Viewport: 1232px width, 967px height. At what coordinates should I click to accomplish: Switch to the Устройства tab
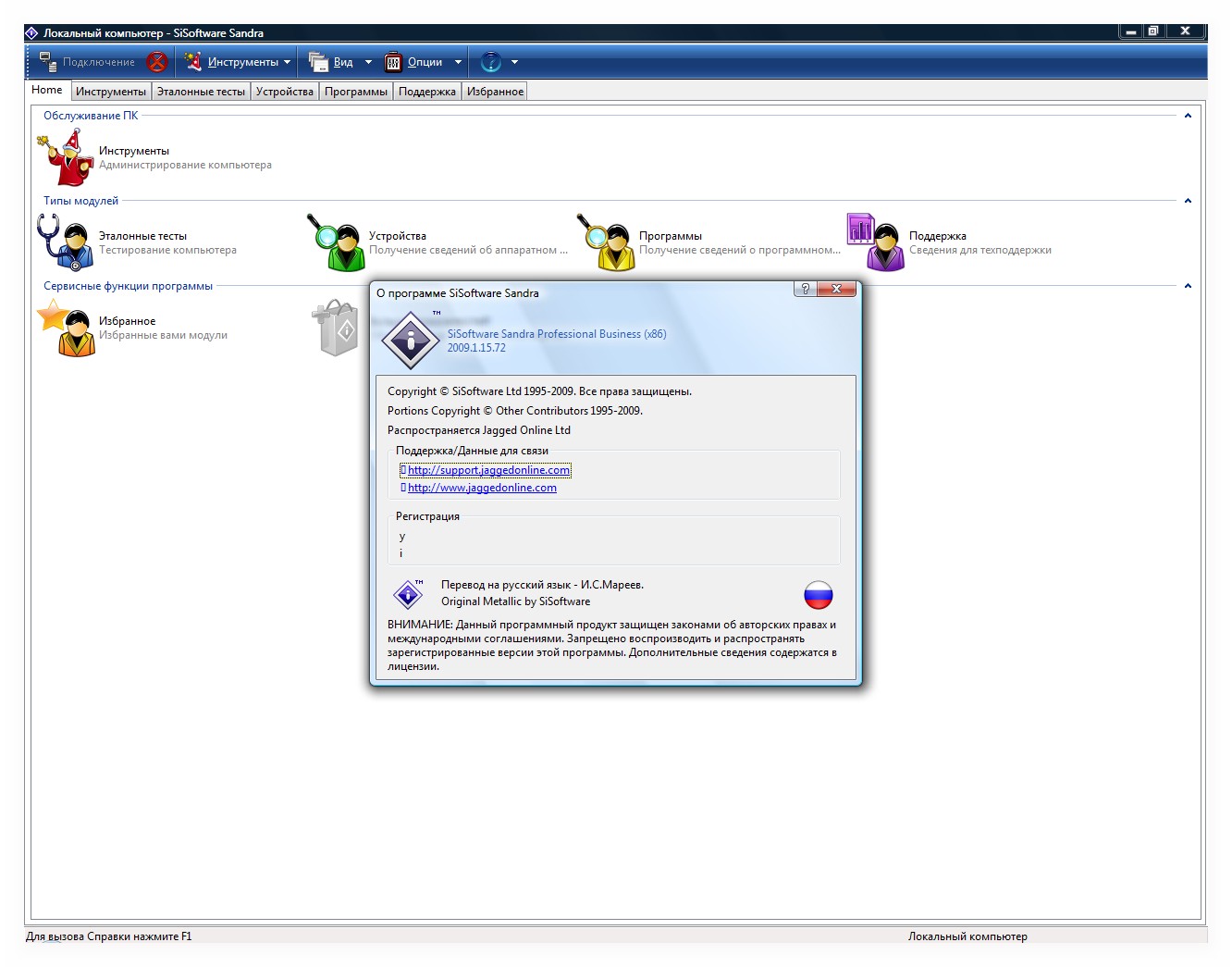coord(285,92)
